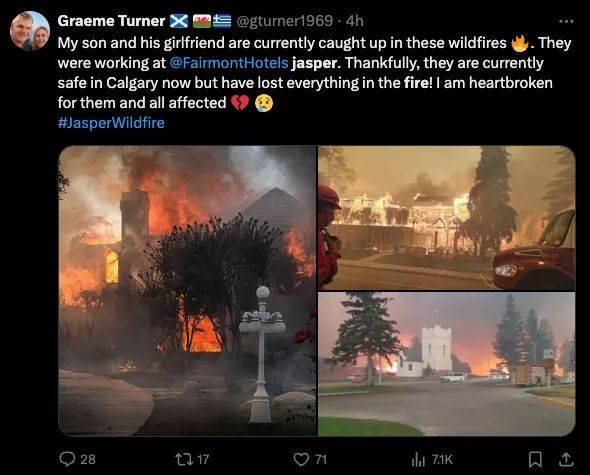
Task: Open the @gturner1969 handle
Action: tap(284, 21)
